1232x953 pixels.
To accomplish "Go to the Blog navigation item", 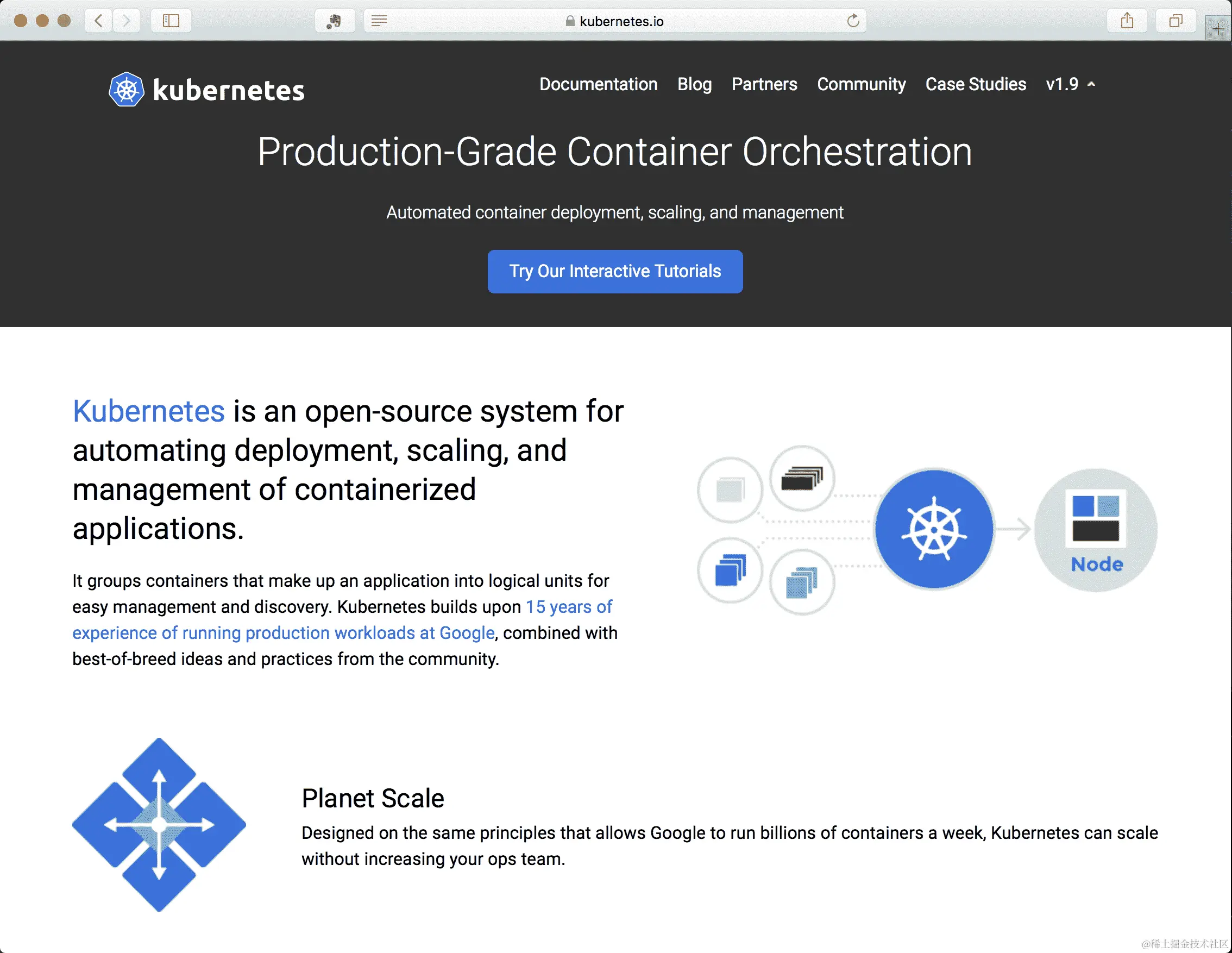I will [x=694, y=84].
